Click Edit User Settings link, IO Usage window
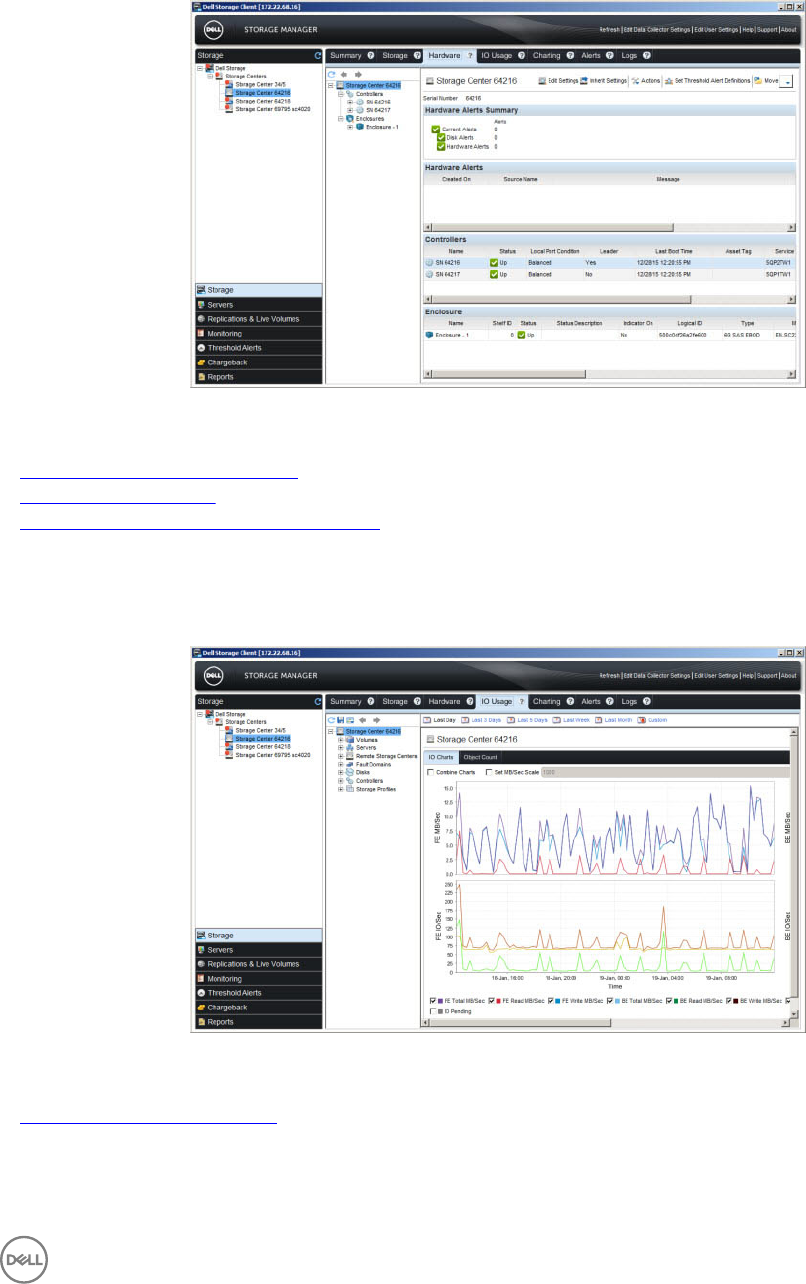Image resolution: width=806 pixels, height=1284 pixels. coord(716,675)
